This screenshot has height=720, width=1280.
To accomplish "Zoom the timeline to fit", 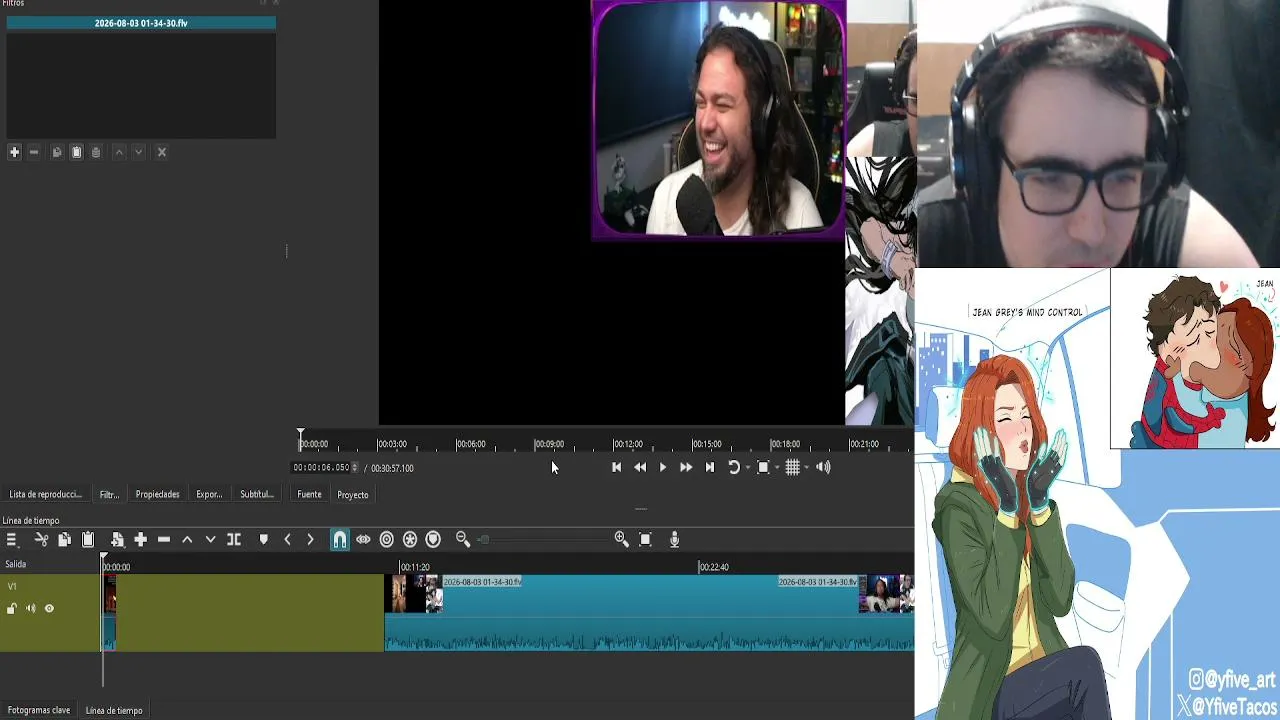I will tap(645, 540).
